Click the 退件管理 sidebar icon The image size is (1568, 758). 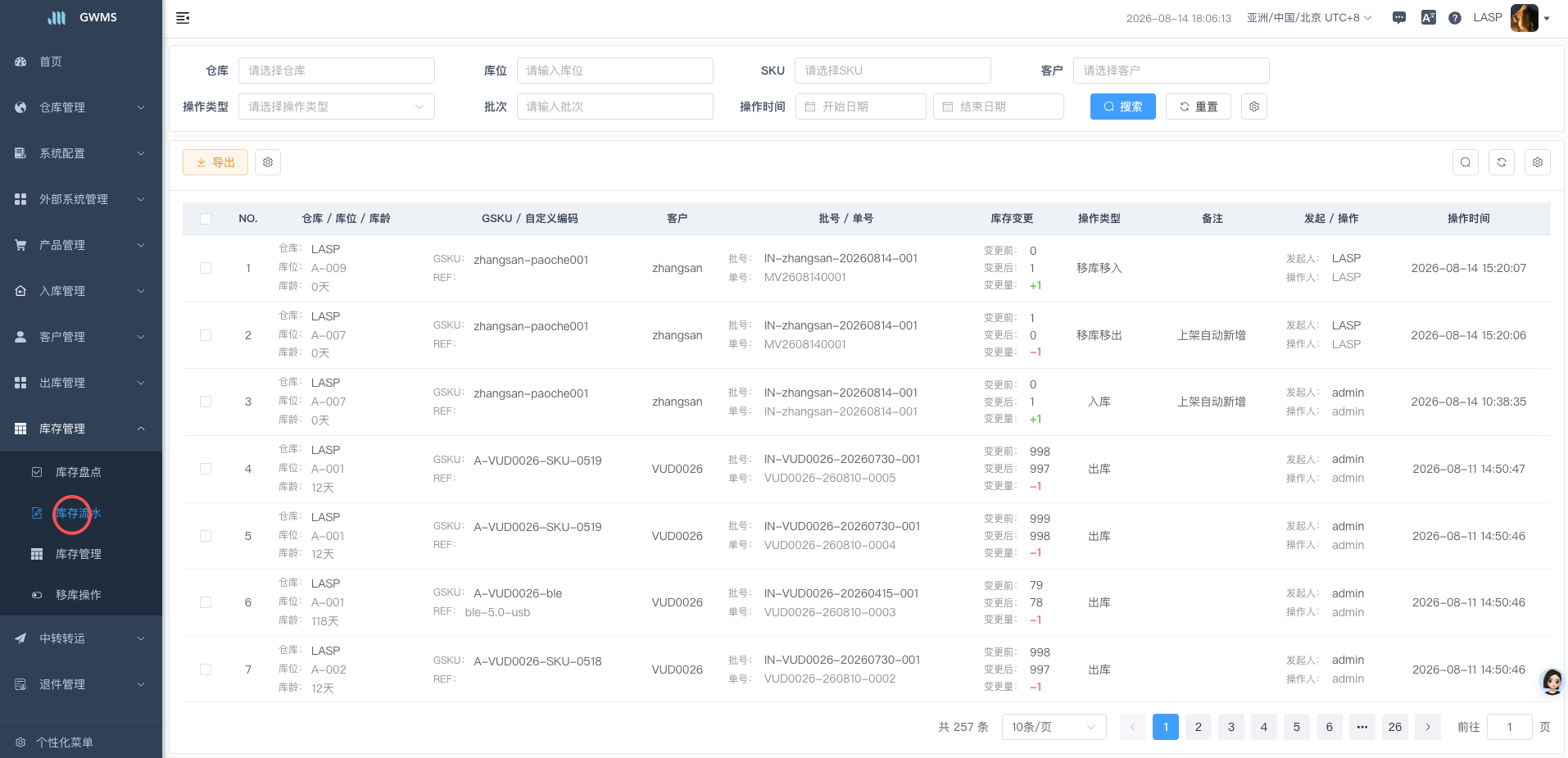[x=20, y=684]
